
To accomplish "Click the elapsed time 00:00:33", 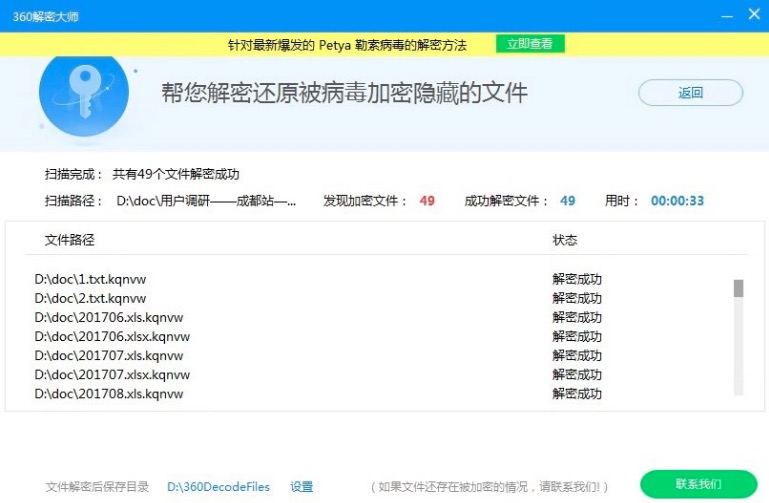I will click(677, 201).
